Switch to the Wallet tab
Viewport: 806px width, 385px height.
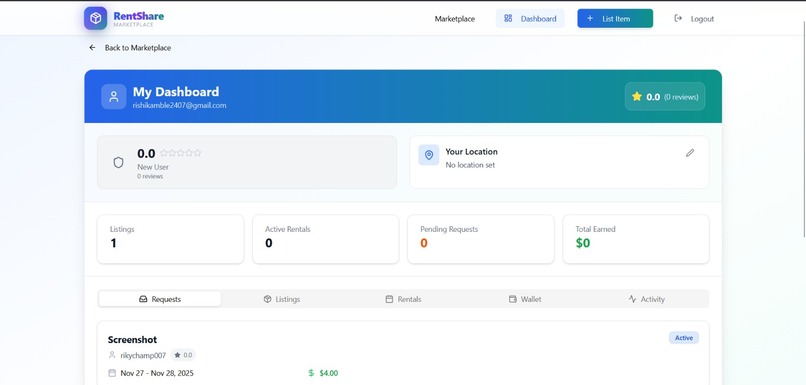point(525,299)
